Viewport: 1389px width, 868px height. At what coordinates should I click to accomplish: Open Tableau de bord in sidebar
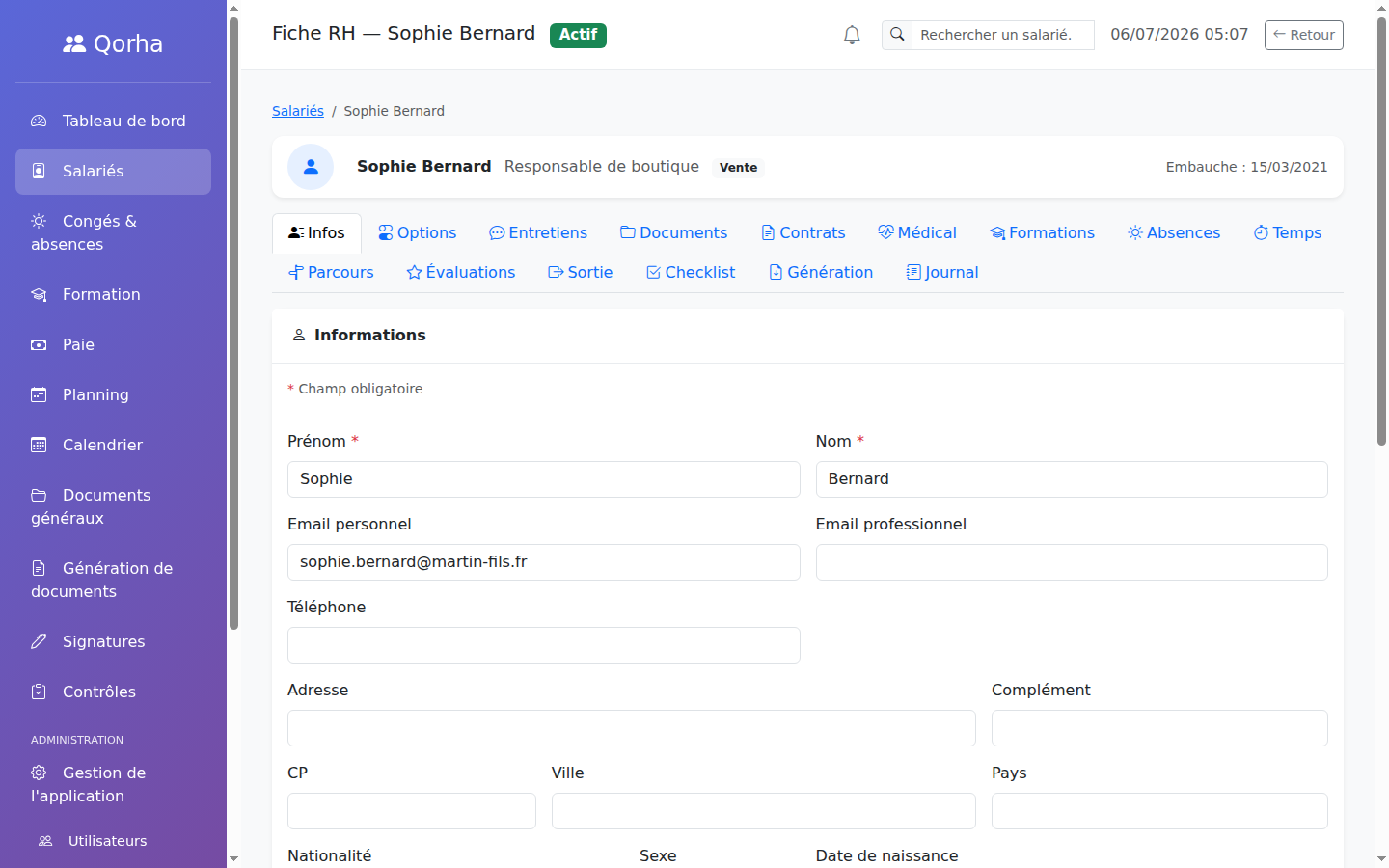[x=113, y=122]
